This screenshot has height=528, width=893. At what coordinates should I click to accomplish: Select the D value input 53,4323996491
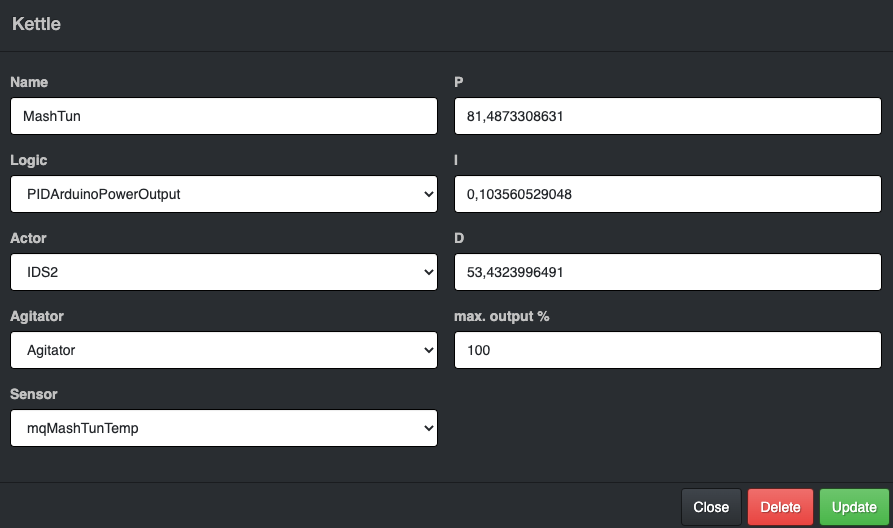pyautogui.click(x=667, y=272)
